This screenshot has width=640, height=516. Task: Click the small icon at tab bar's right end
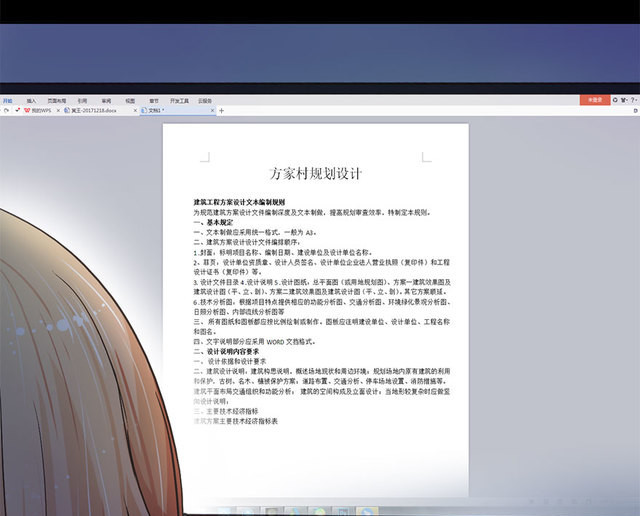tap(634, 110)
